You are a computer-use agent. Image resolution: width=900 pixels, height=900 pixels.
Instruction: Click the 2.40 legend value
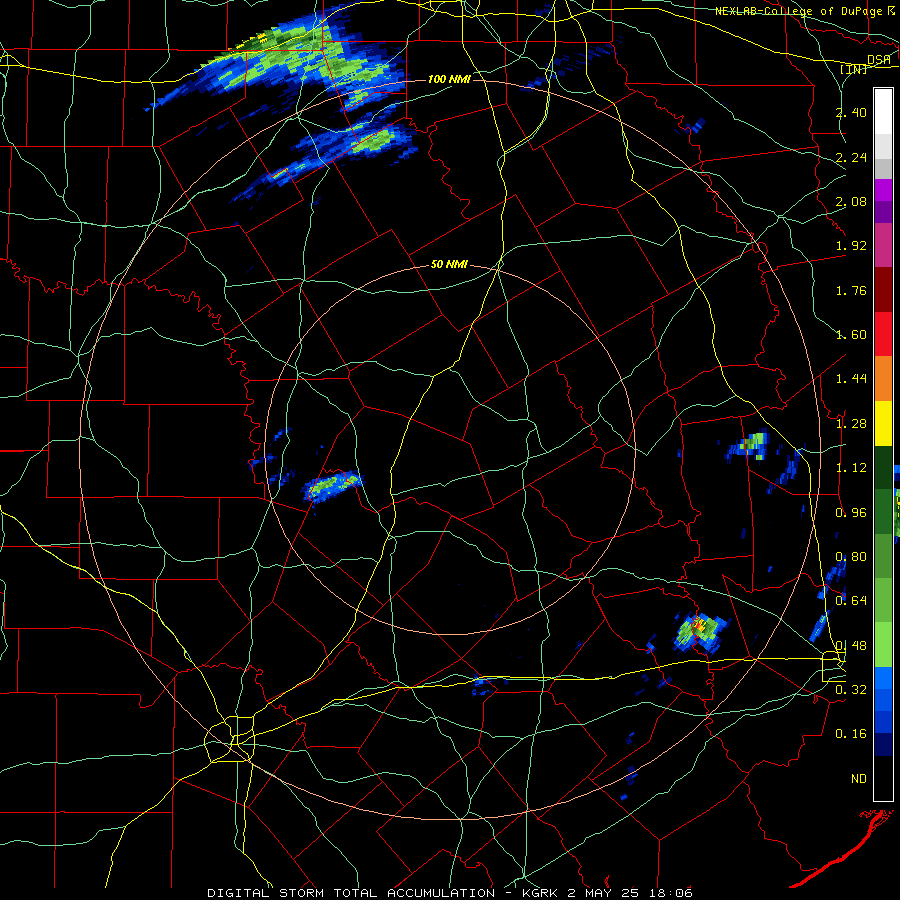(851, 112)
